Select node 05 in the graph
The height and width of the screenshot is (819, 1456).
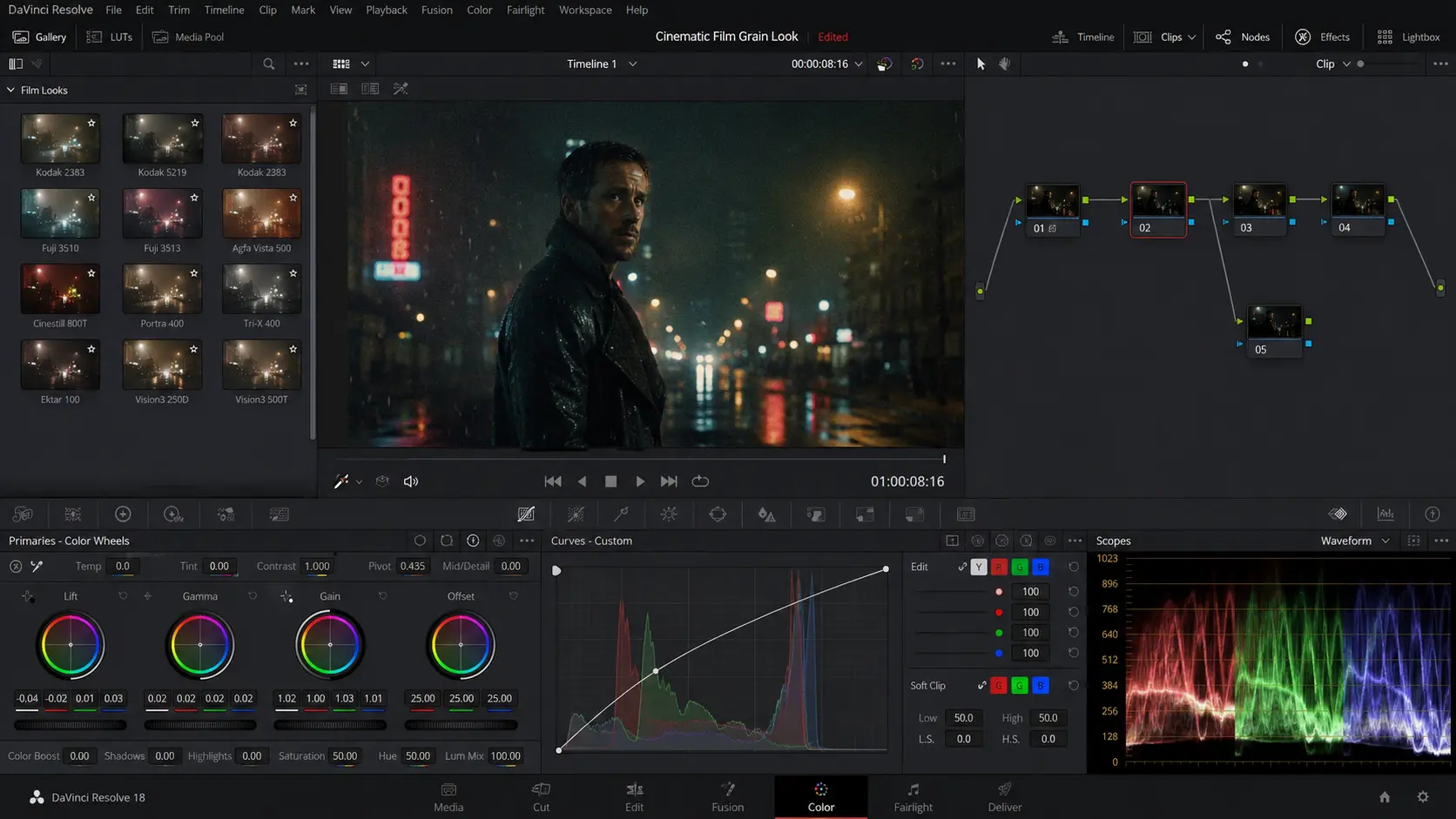pos(1274,331)
